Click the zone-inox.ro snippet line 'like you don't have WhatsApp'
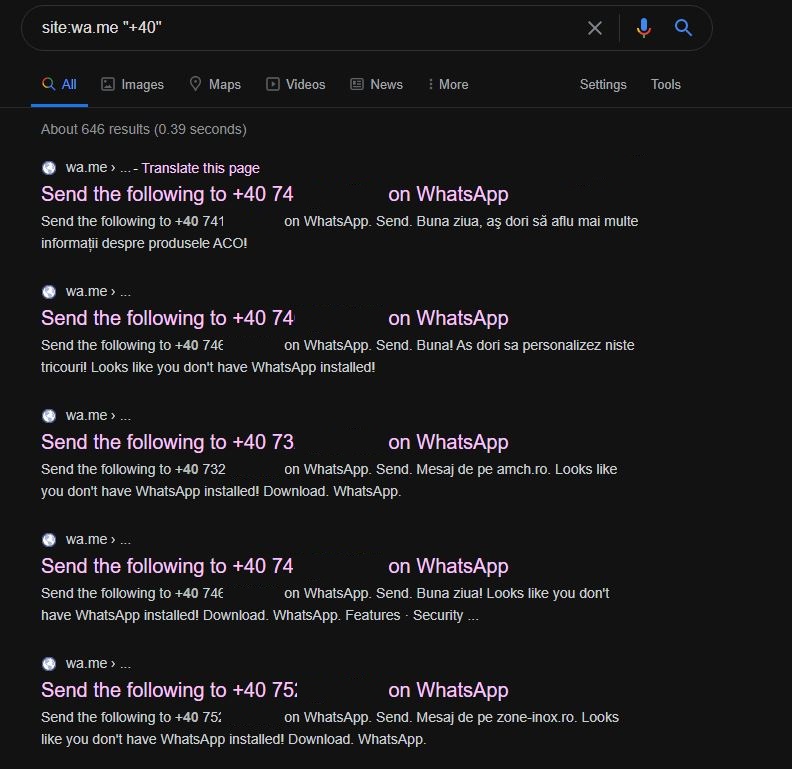792x769 pixels. [233, 739]
